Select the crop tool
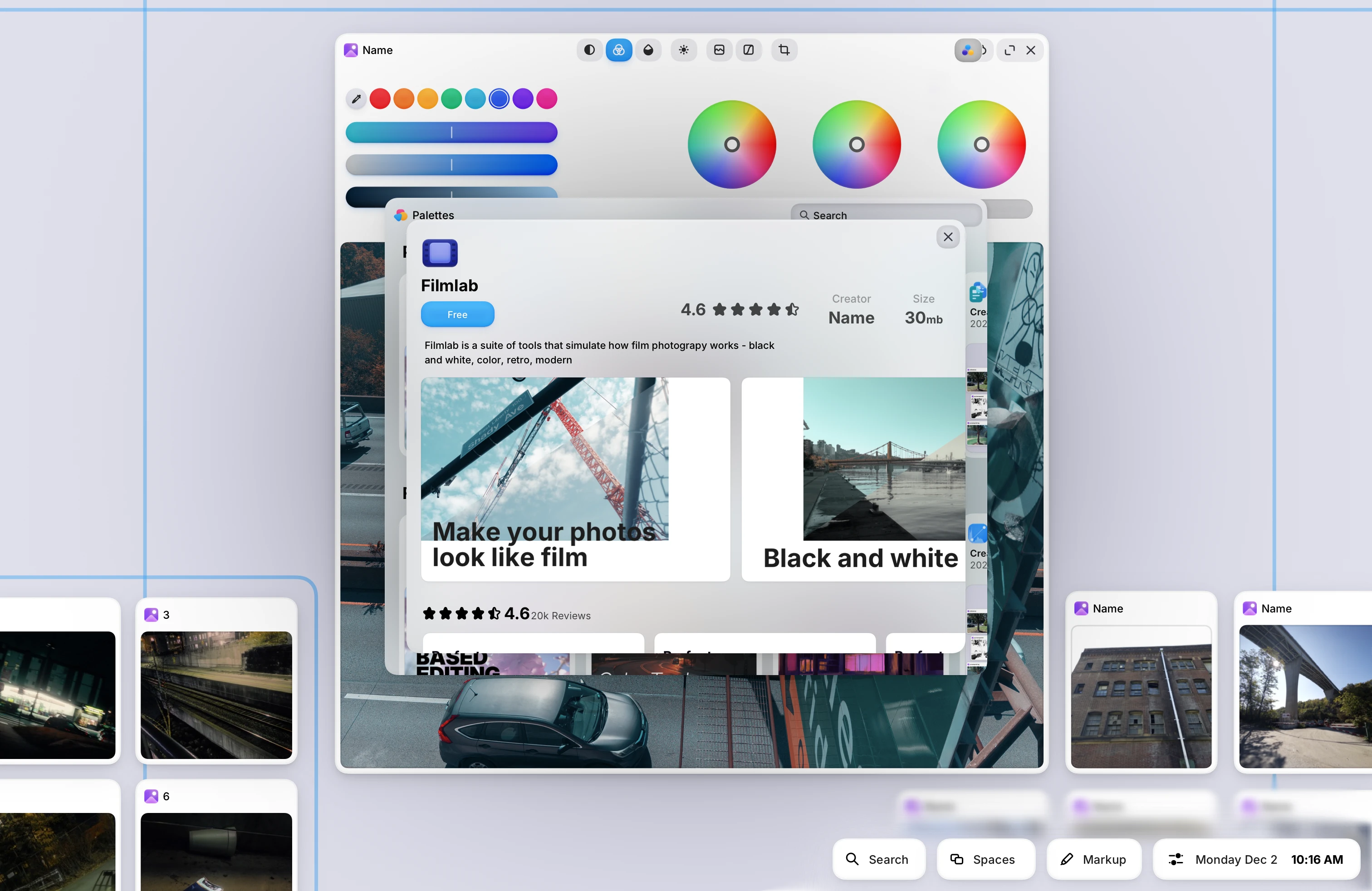 point(784,50)
